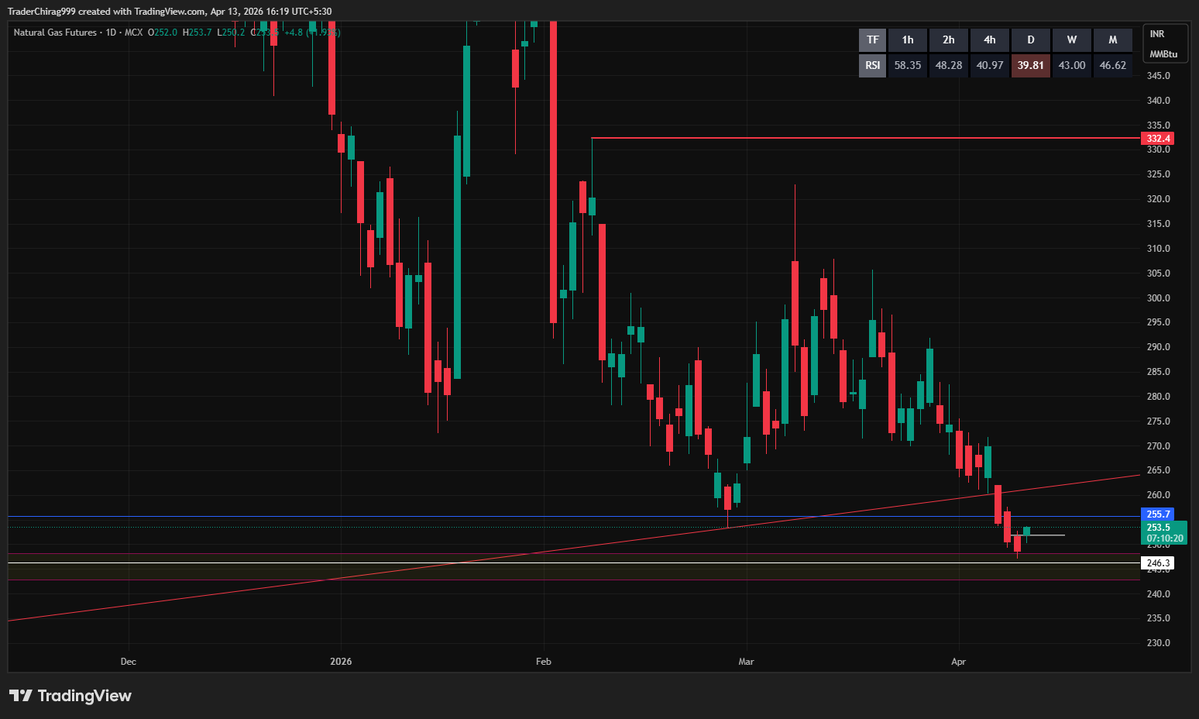Select the M monthly timeframe cell
The width and height of the screenshot is (1199, 719).
1112,39
